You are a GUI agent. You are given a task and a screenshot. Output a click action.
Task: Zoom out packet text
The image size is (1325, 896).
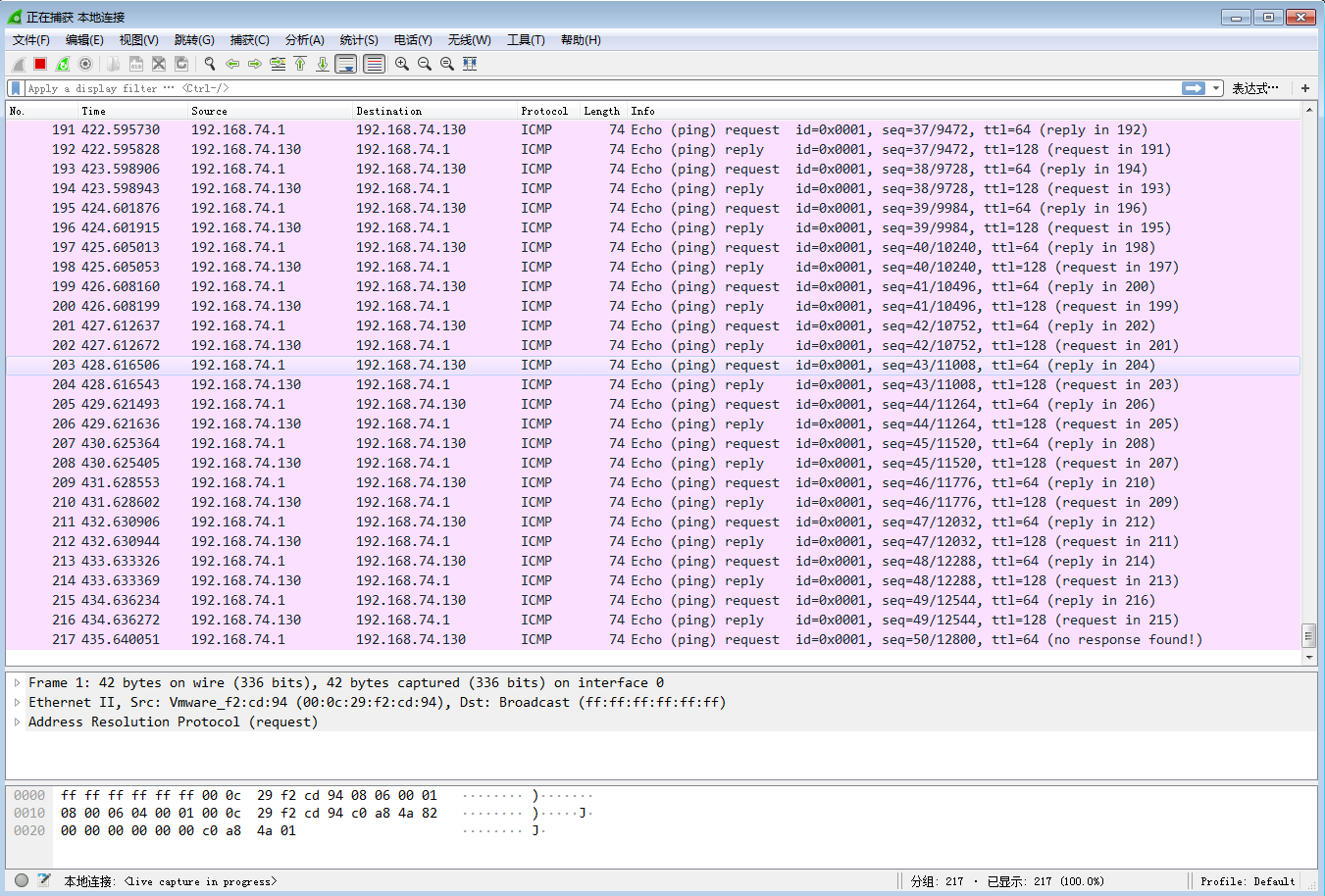425,64
